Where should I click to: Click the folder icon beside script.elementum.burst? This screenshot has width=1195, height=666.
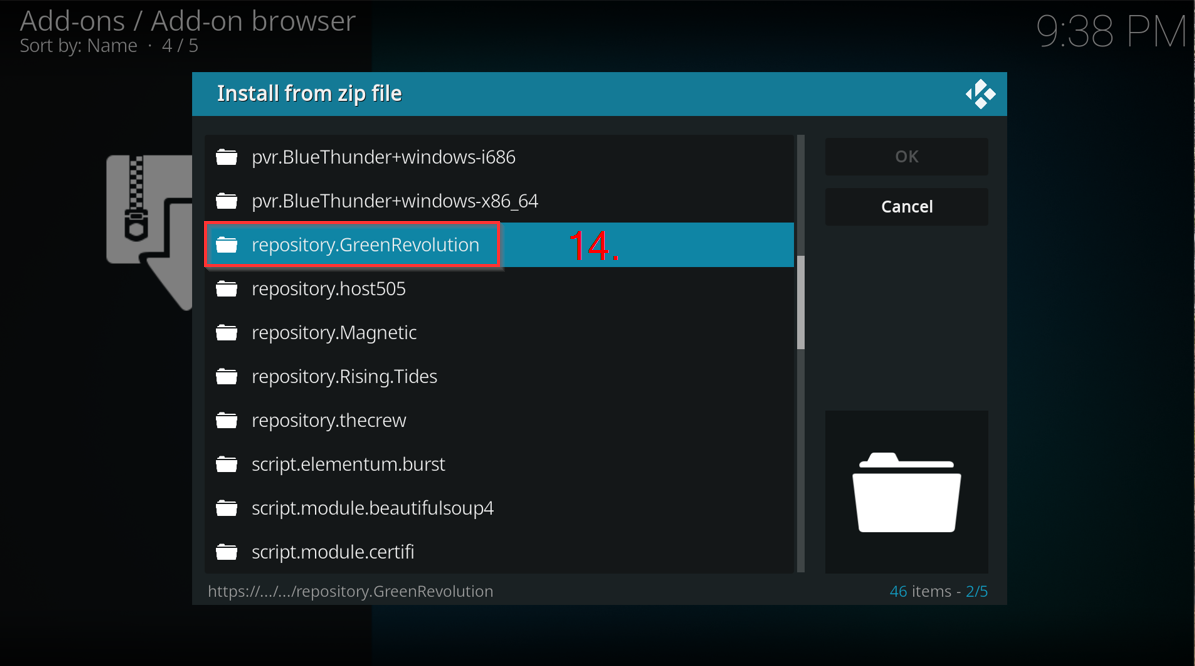[226, 464]
